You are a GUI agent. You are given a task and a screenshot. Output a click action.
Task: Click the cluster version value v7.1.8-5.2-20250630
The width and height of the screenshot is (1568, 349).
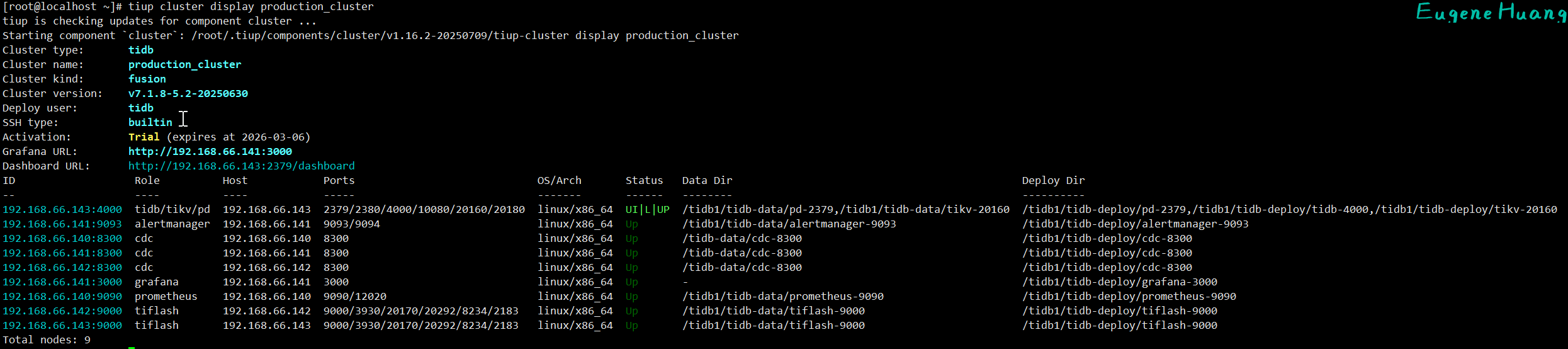[188, 94]
